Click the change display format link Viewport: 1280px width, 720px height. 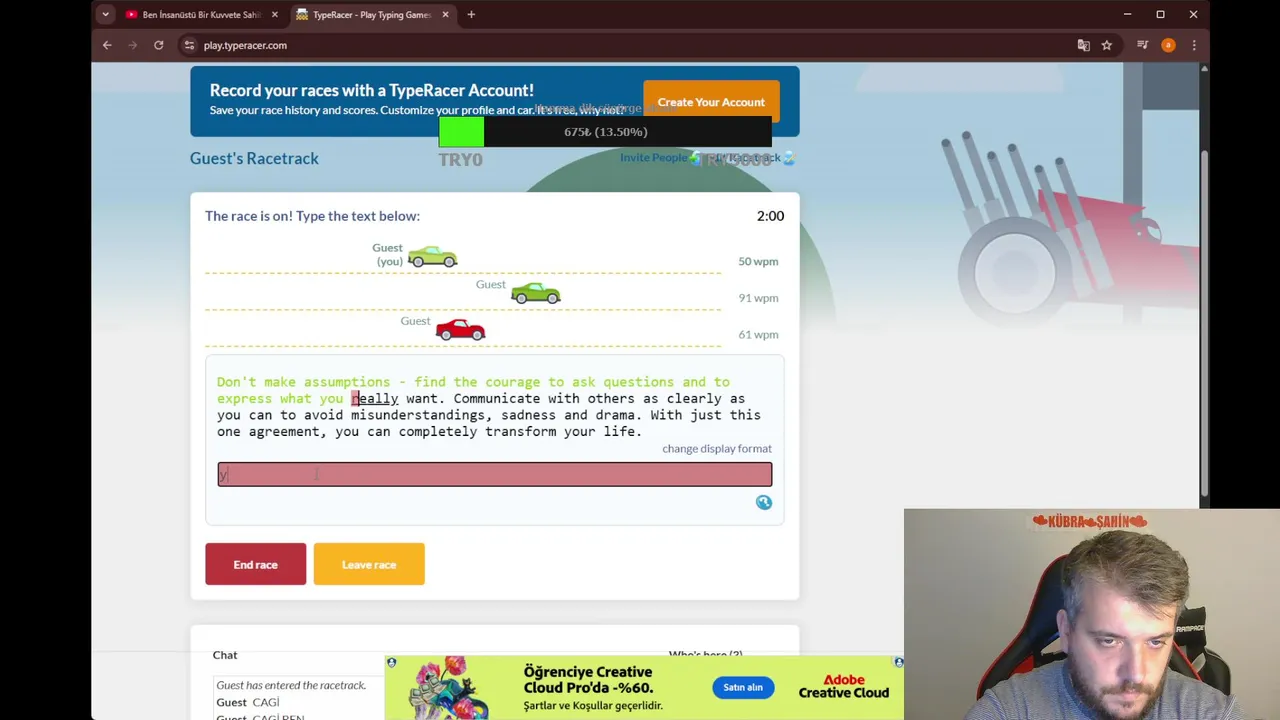click(x=716, y=448)
